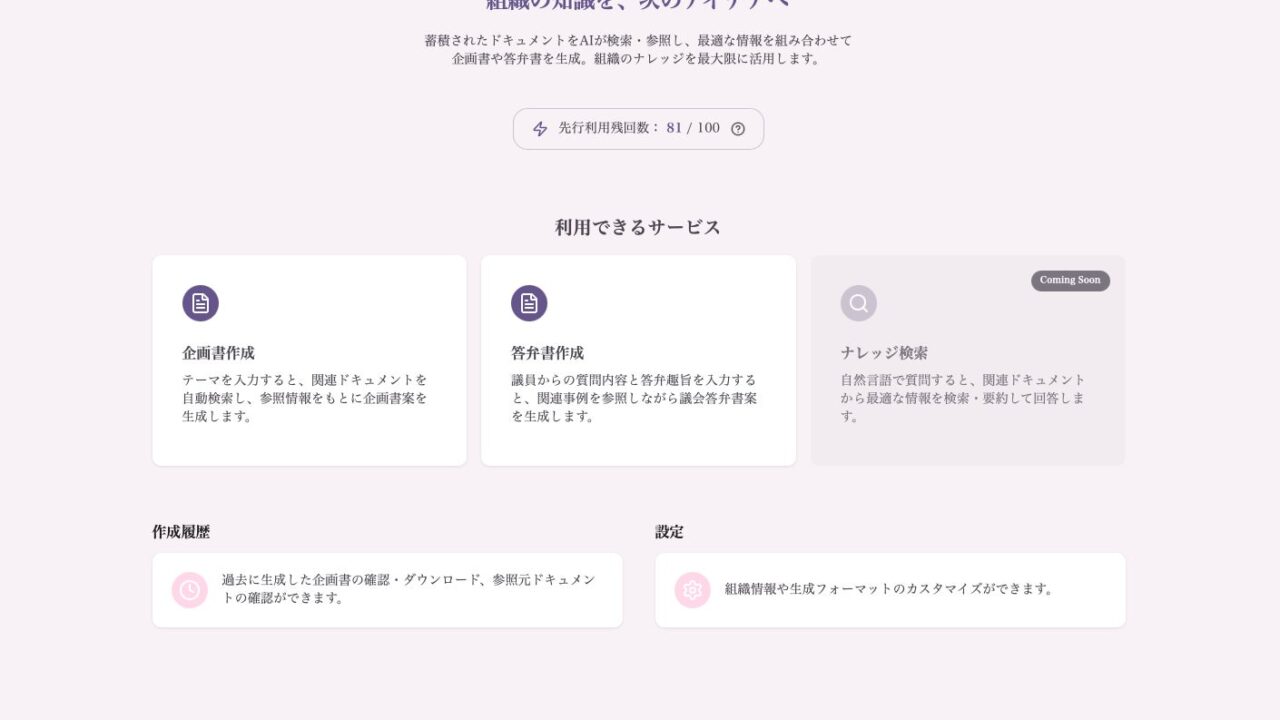Click the 作成履歴 section heading
The height and width of the screenshot is (720, 1280).
pos(181,532)
